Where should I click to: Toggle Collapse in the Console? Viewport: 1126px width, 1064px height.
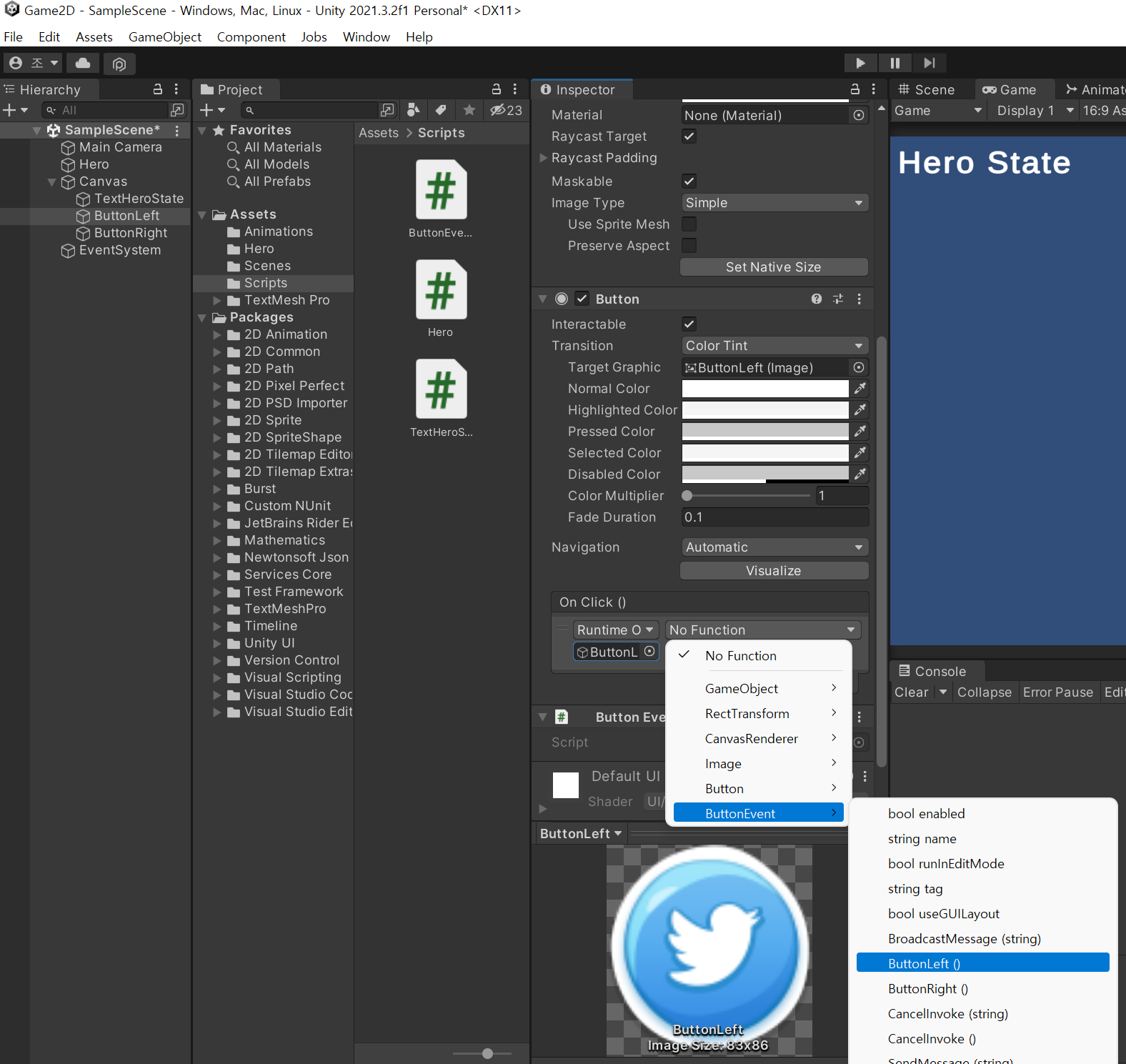pyautogui.click(x=985, y=692)
